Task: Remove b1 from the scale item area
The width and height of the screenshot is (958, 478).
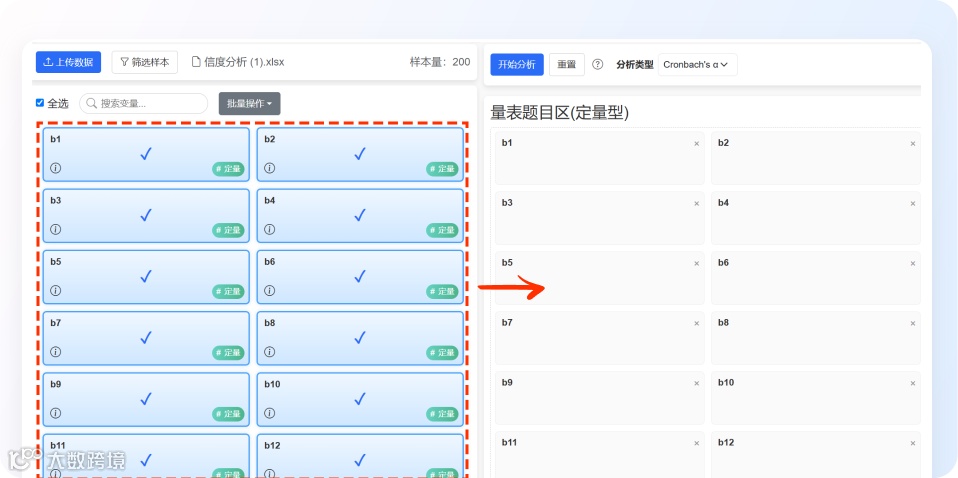Action: [697, 144]
